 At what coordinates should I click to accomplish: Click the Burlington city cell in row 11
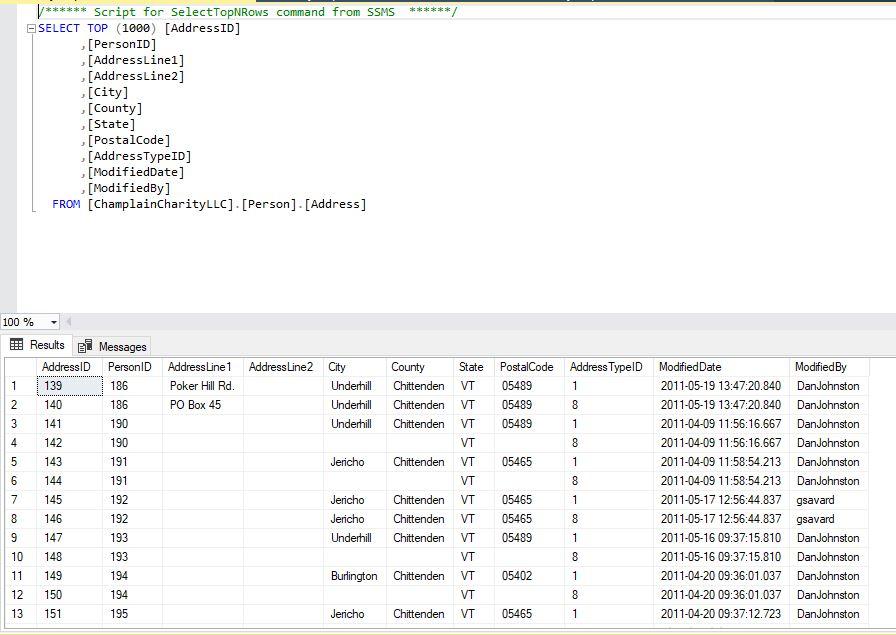point(352,576)
